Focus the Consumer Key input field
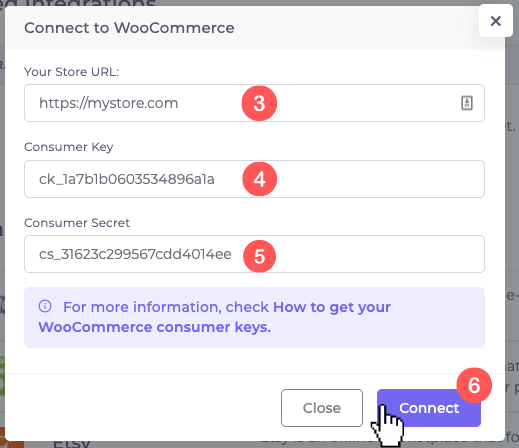The width and height of the screenshot is (519, 448). click(254, 179)
